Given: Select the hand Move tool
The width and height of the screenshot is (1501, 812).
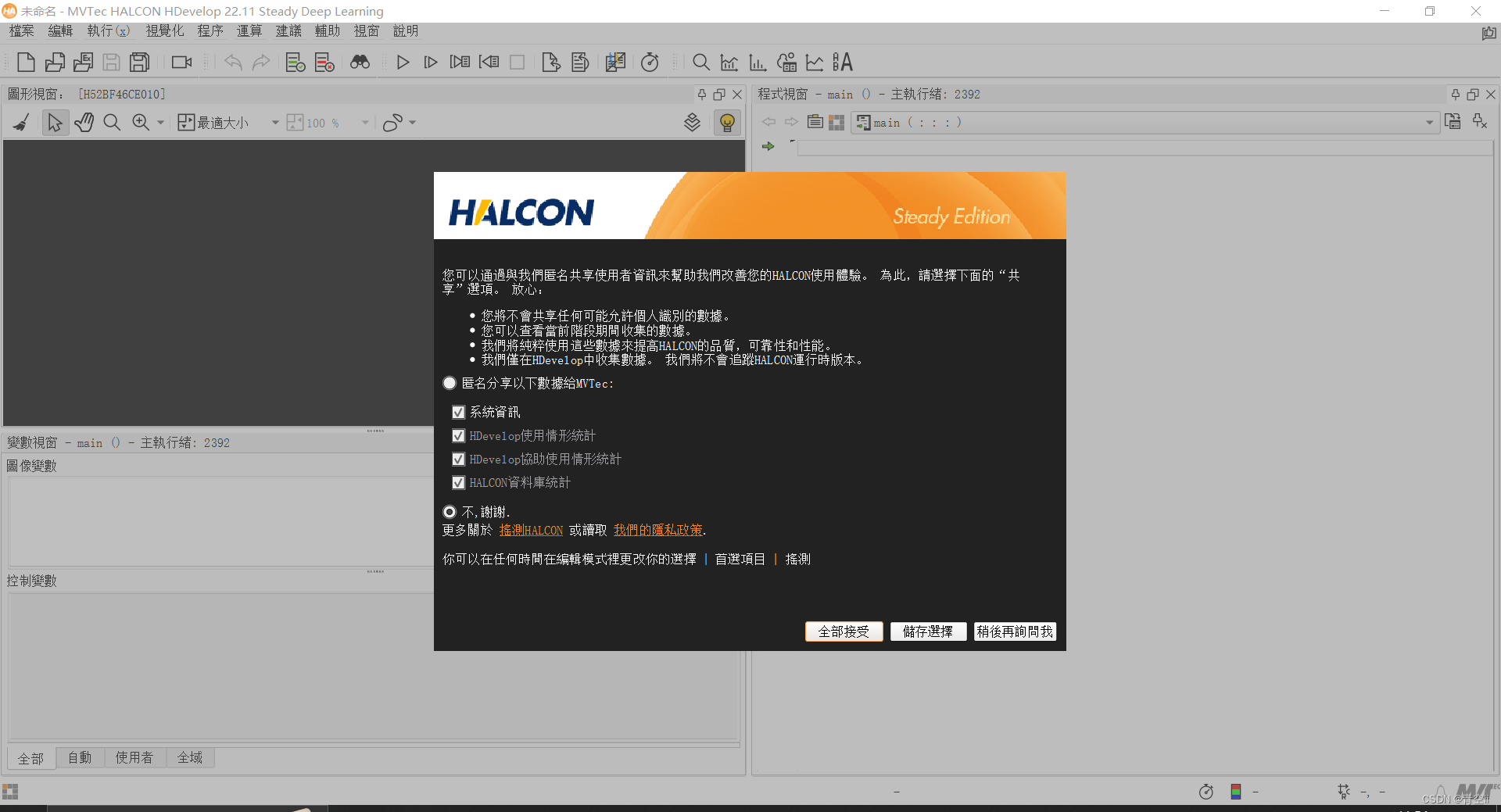Looking at the screenshot, I should pos(84,123).
